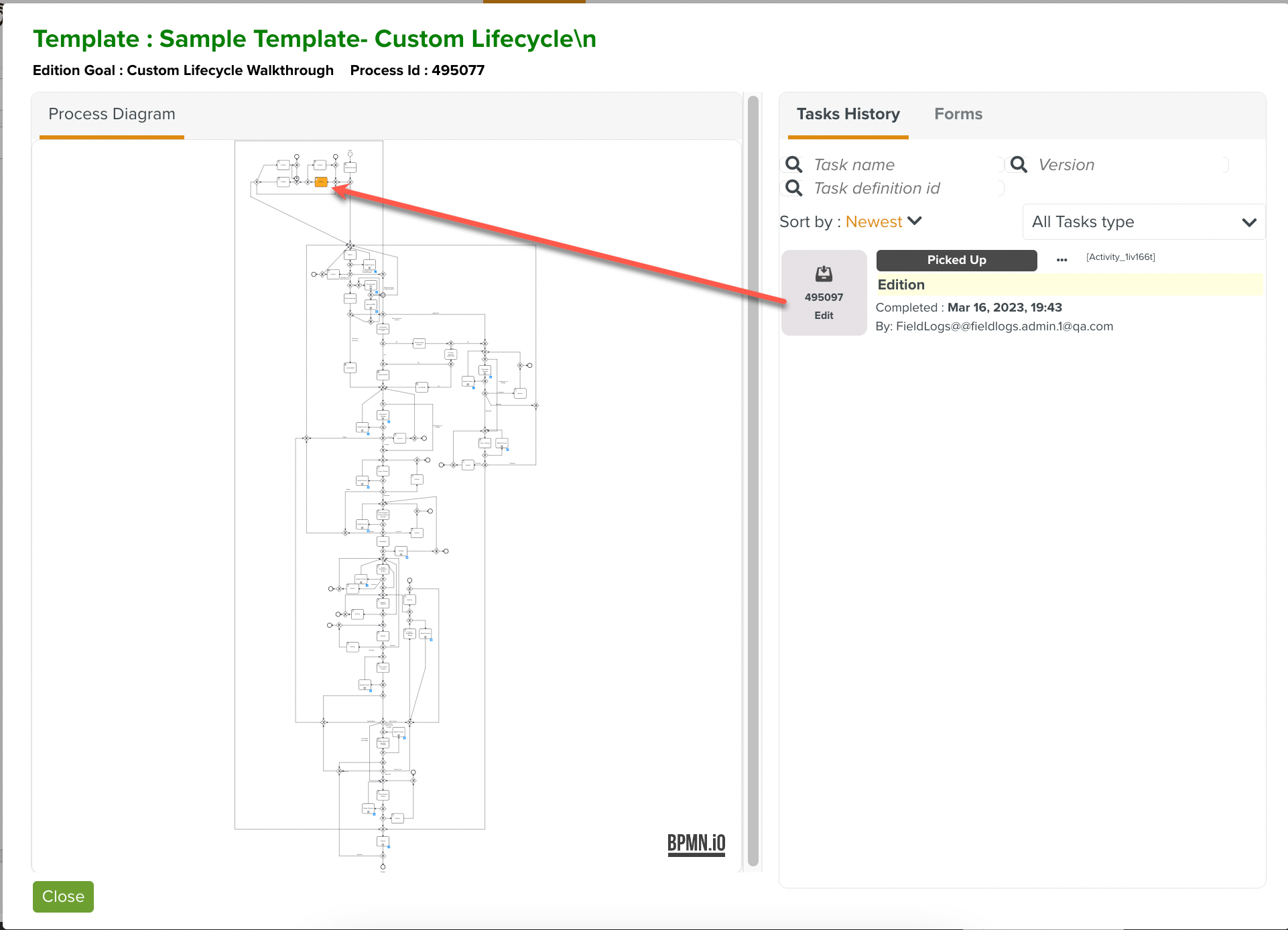1288x930 pixels.
Task: Open the Sort by Newest dropdown
Action: click(x=874, y=222)
